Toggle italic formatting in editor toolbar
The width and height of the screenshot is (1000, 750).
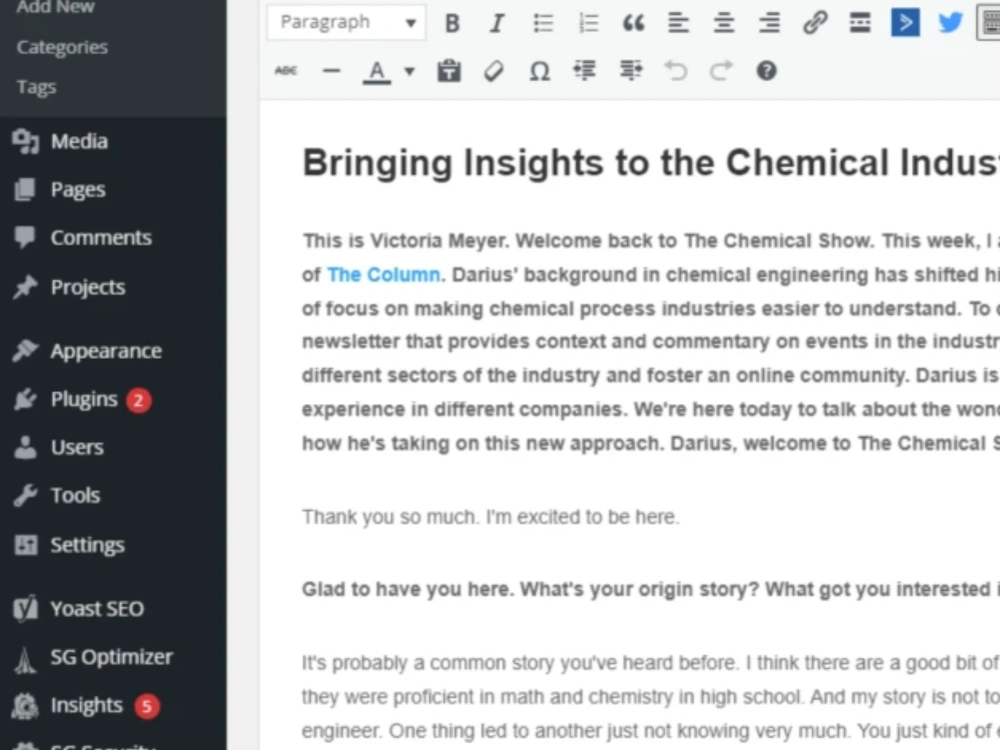(497, 24)
